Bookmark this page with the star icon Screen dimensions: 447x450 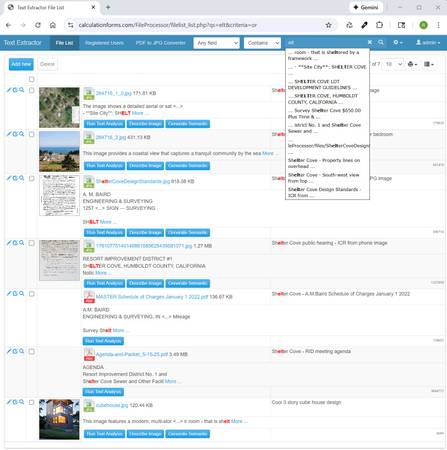click(x=328, y=25)
